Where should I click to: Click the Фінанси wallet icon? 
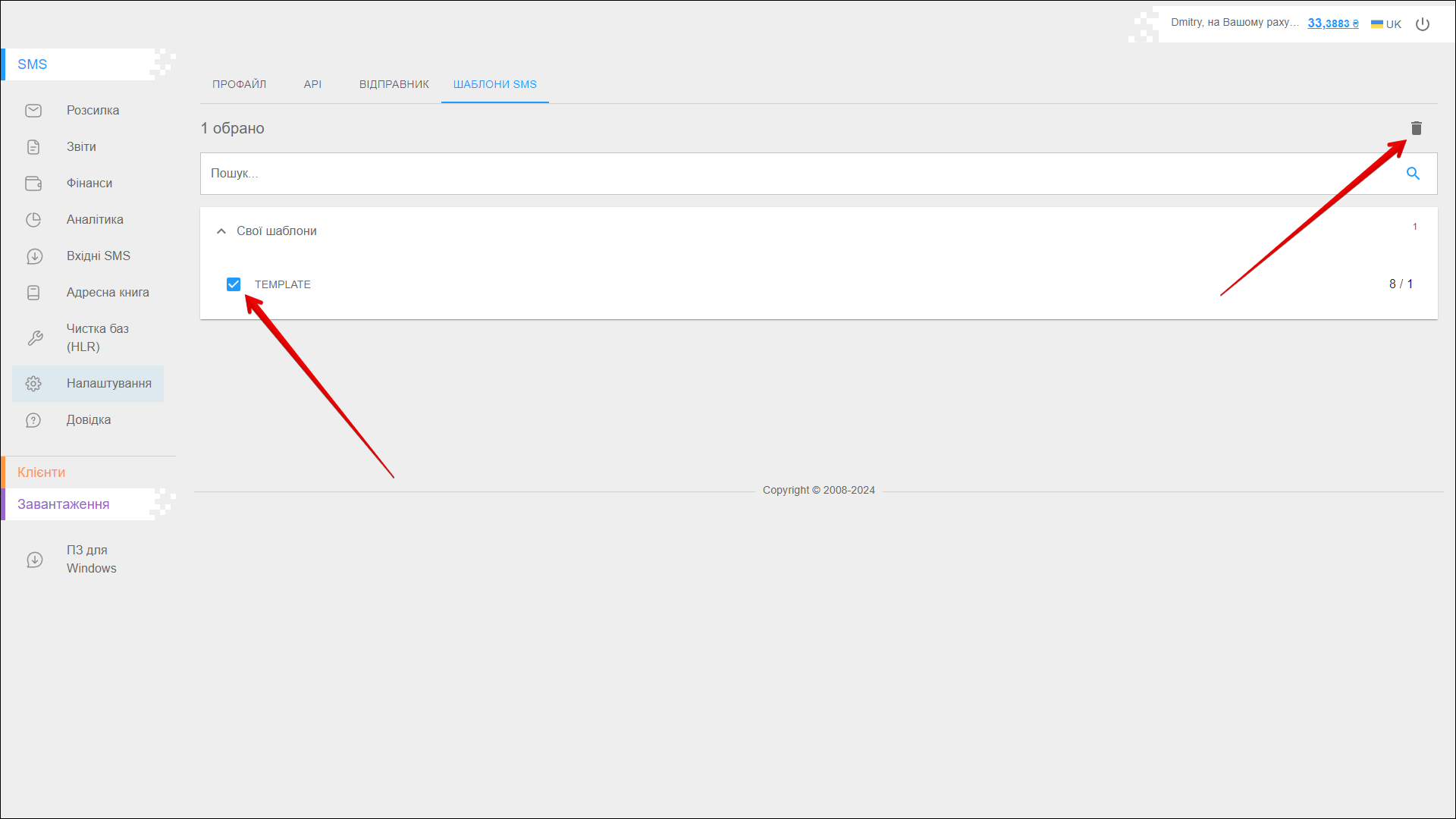[x=33, y=184]
